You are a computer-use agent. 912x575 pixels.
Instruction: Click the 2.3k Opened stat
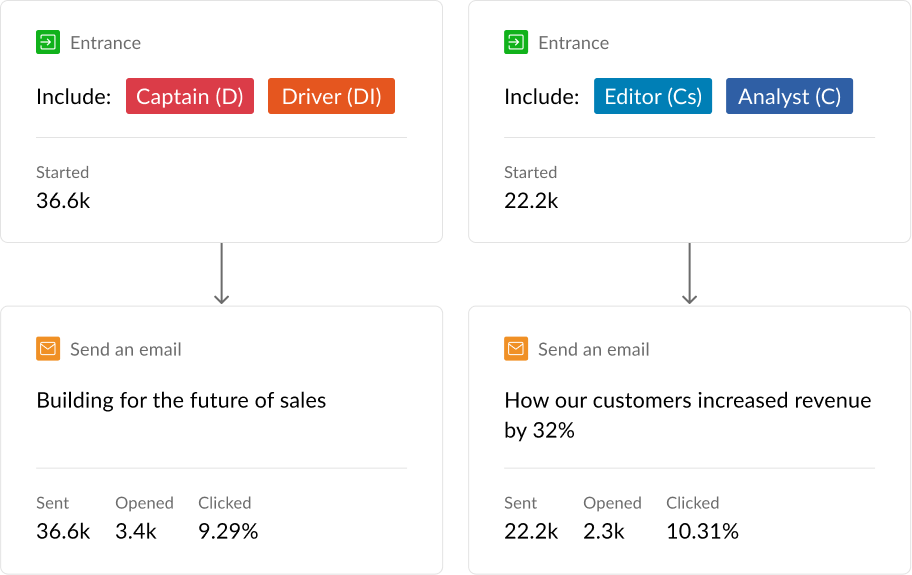point(604,532)
